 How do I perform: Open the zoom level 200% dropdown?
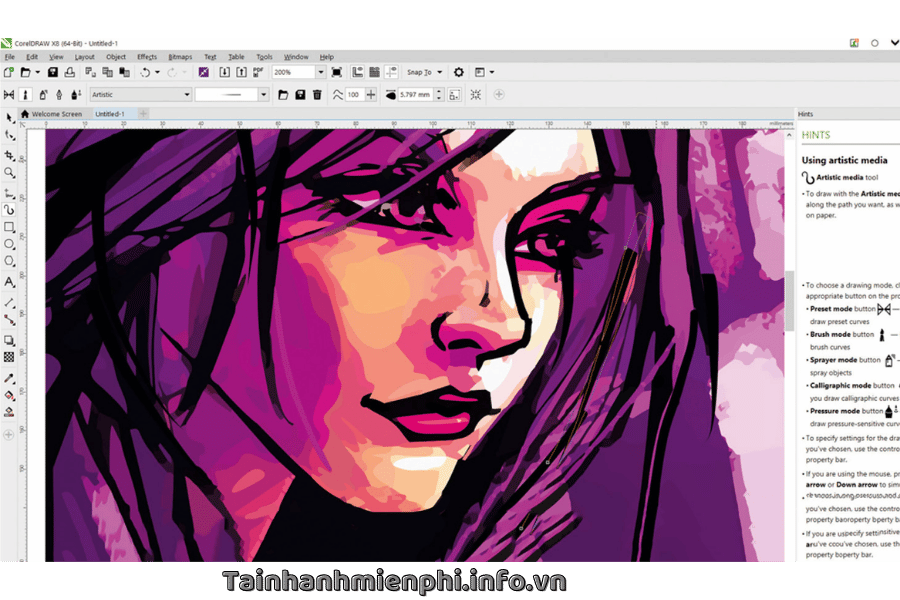click(320, 72)
